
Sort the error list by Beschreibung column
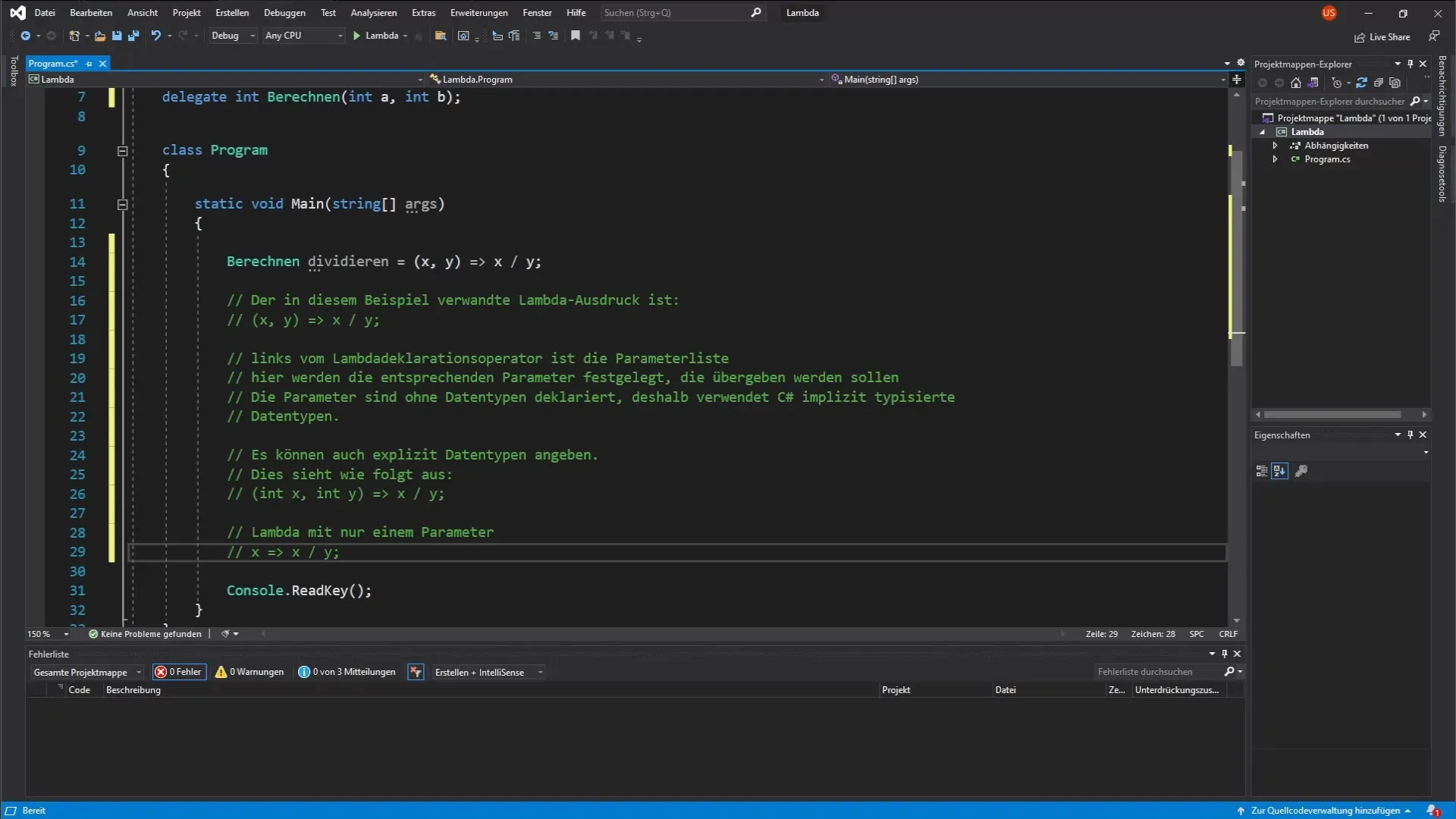click(x=133, y=690)
